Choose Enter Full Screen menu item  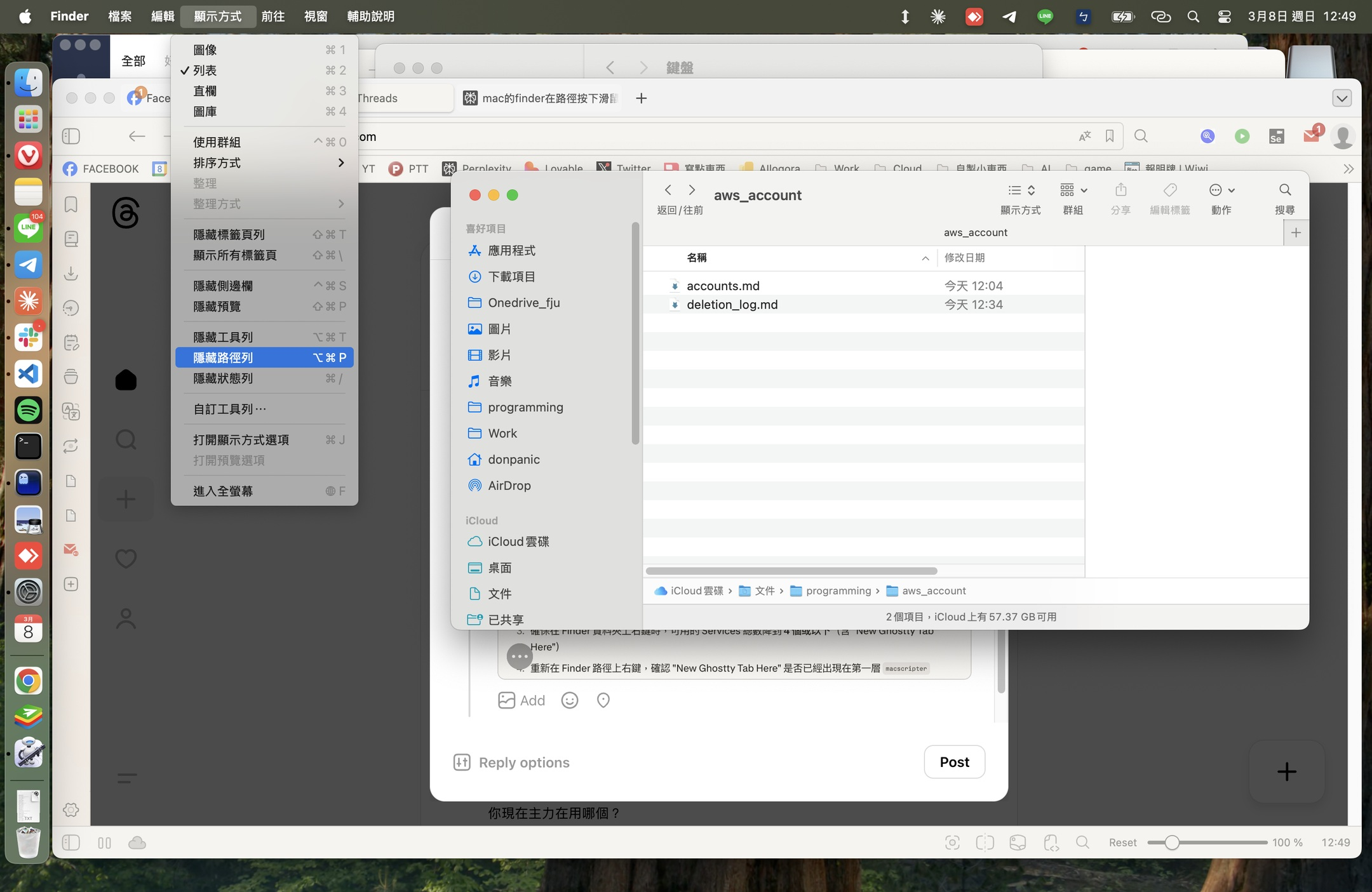(x=264, y=491)
